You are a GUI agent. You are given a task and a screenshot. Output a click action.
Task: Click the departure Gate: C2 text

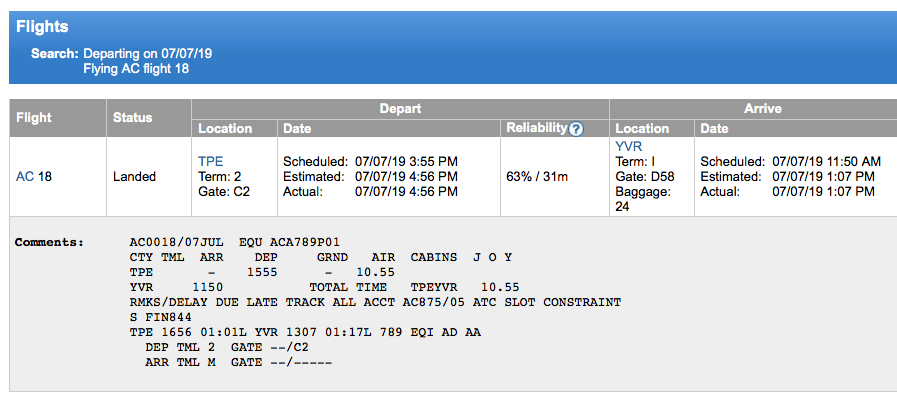pyautogui.click(x=224, y=192)
